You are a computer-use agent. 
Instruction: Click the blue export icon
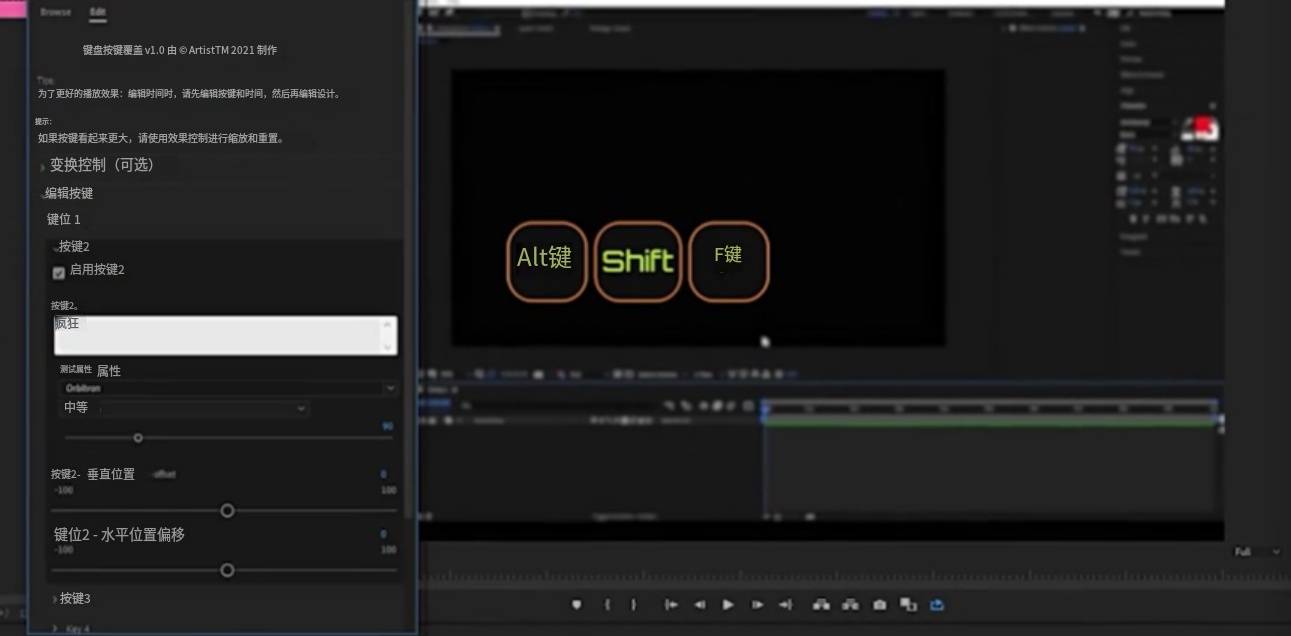[936, 605]
